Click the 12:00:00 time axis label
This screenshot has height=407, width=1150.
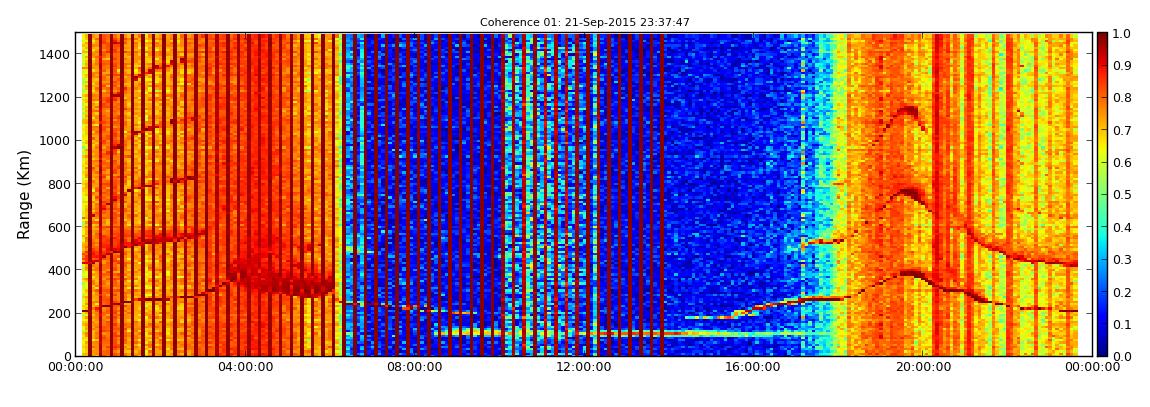pos(583,367)
